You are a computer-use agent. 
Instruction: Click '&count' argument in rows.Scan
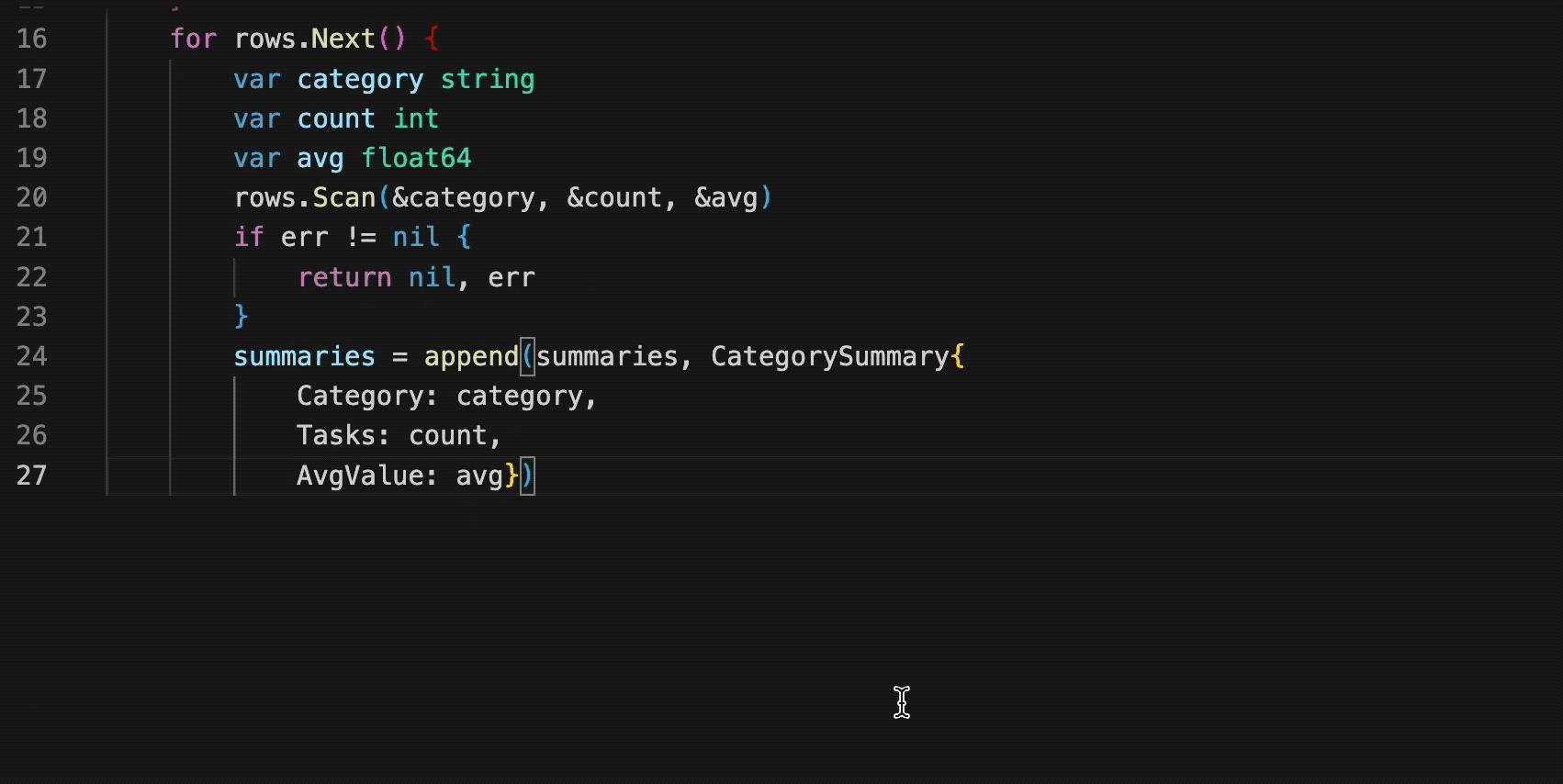614,197
